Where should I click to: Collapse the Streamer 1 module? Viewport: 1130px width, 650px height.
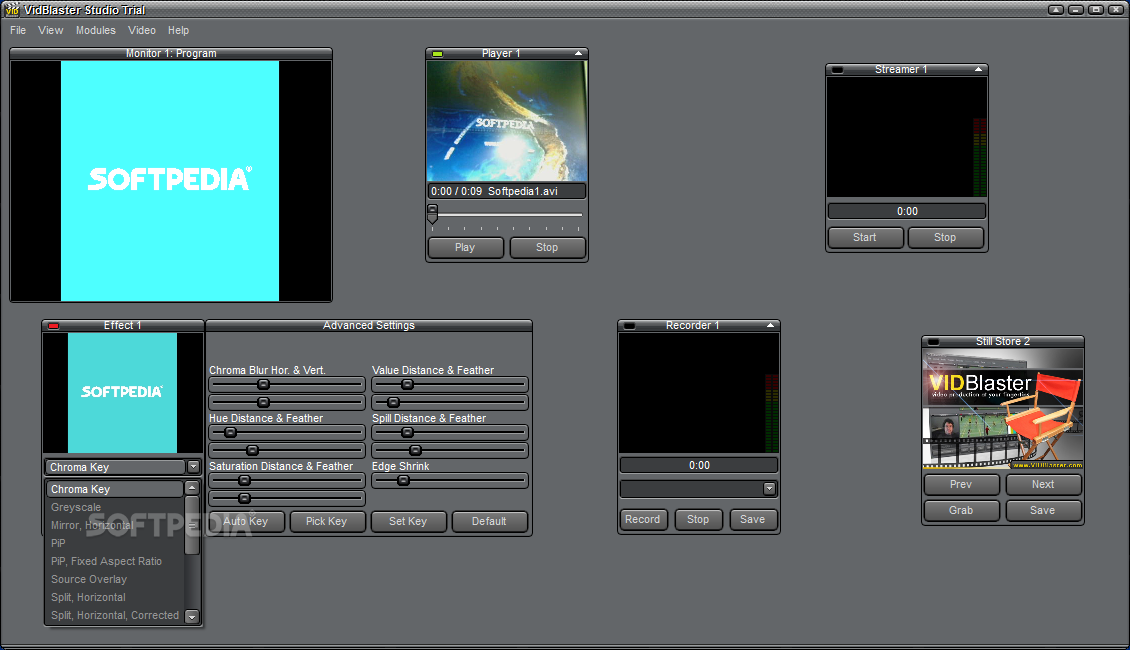pyautogui.click(x=978, y=69)
